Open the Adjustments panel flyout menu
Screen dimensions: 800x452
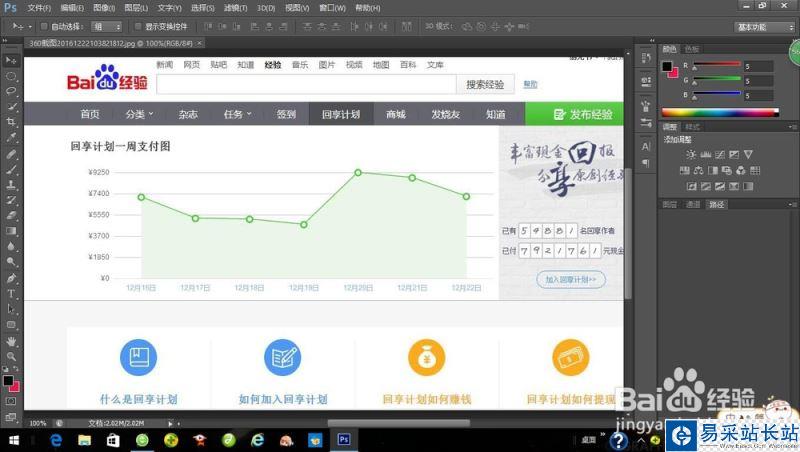(x=792, y=127)
